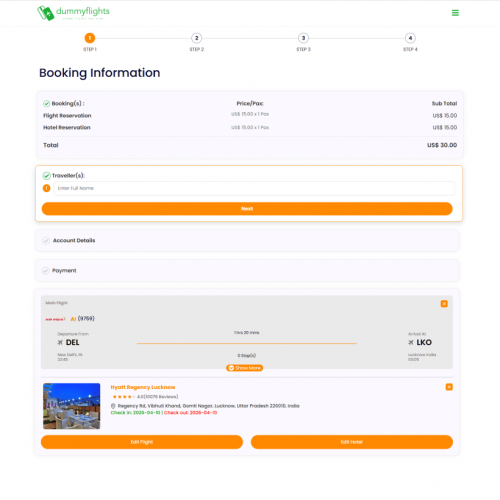
Task: Click the Account Details check circle
Action: click(x=46, y=240)
